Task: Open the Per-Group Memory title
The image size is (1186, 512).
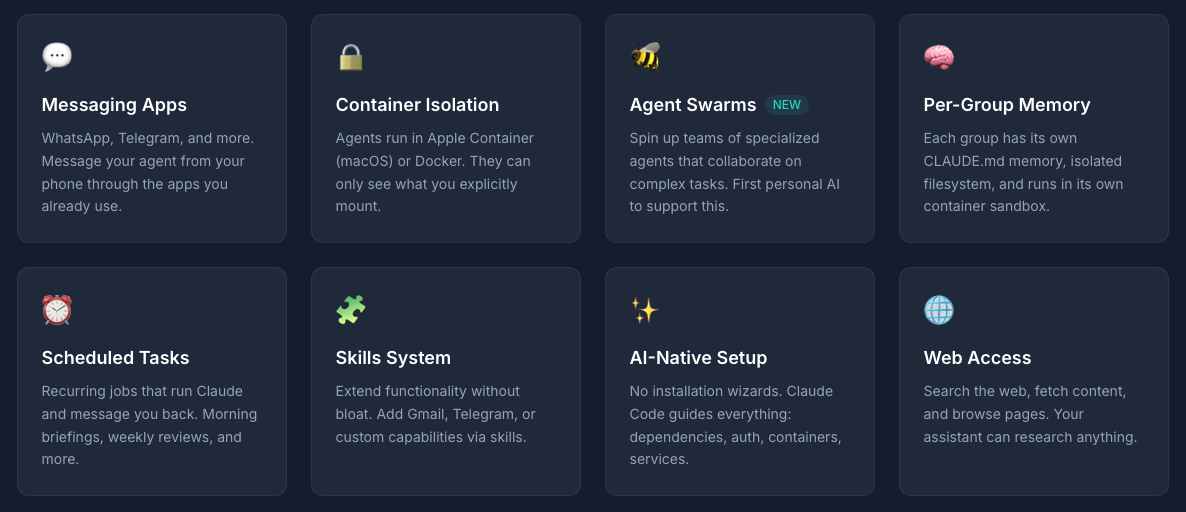Action: pos(1006,105)
